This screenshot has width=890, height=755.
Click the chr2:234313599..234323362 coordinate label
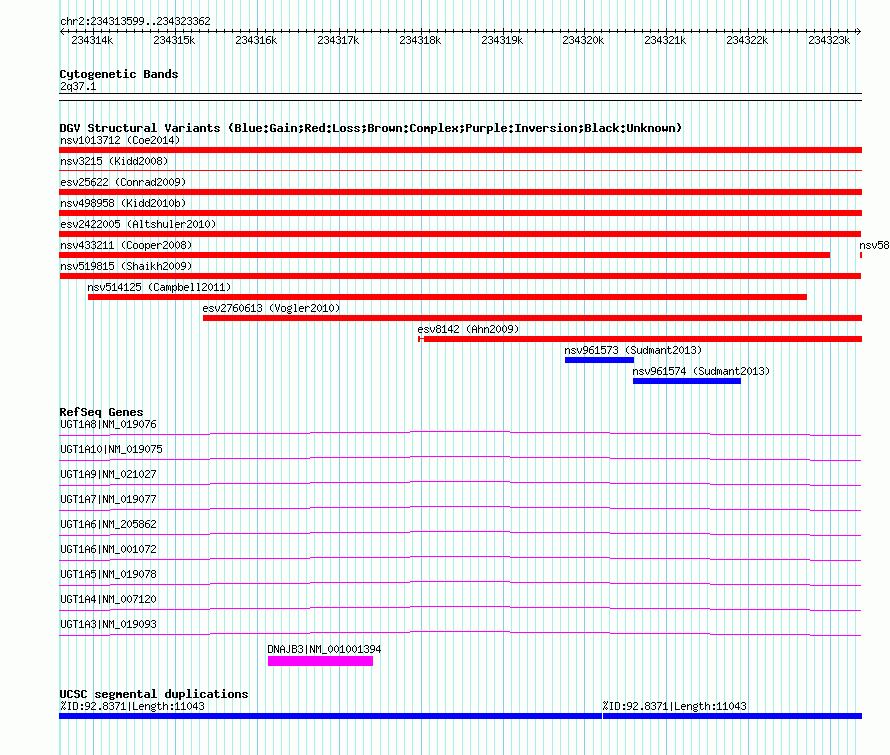(x=135, y=22)
